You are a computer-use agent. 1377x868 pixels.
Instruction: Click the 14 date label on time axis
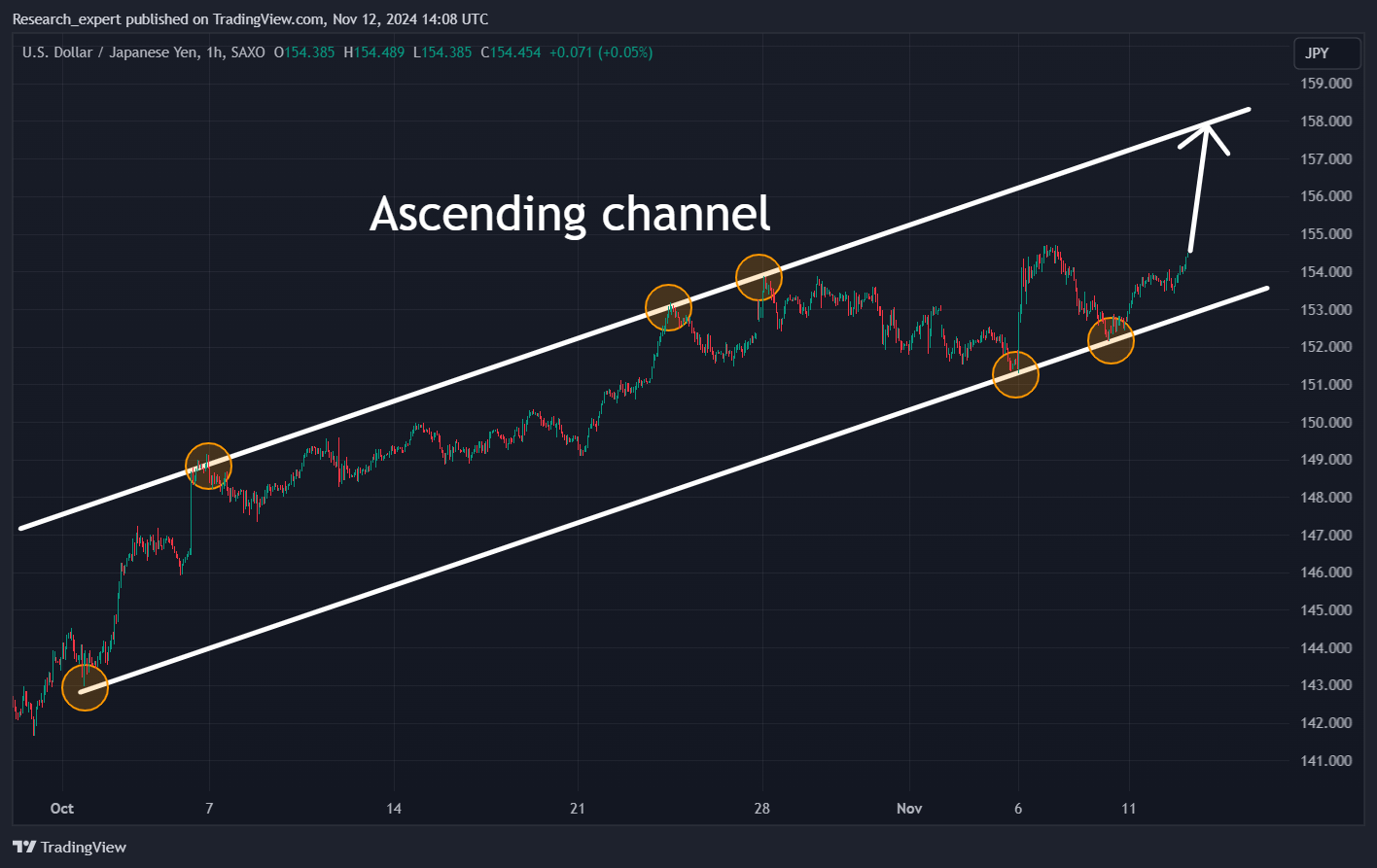tap(393, 809)
